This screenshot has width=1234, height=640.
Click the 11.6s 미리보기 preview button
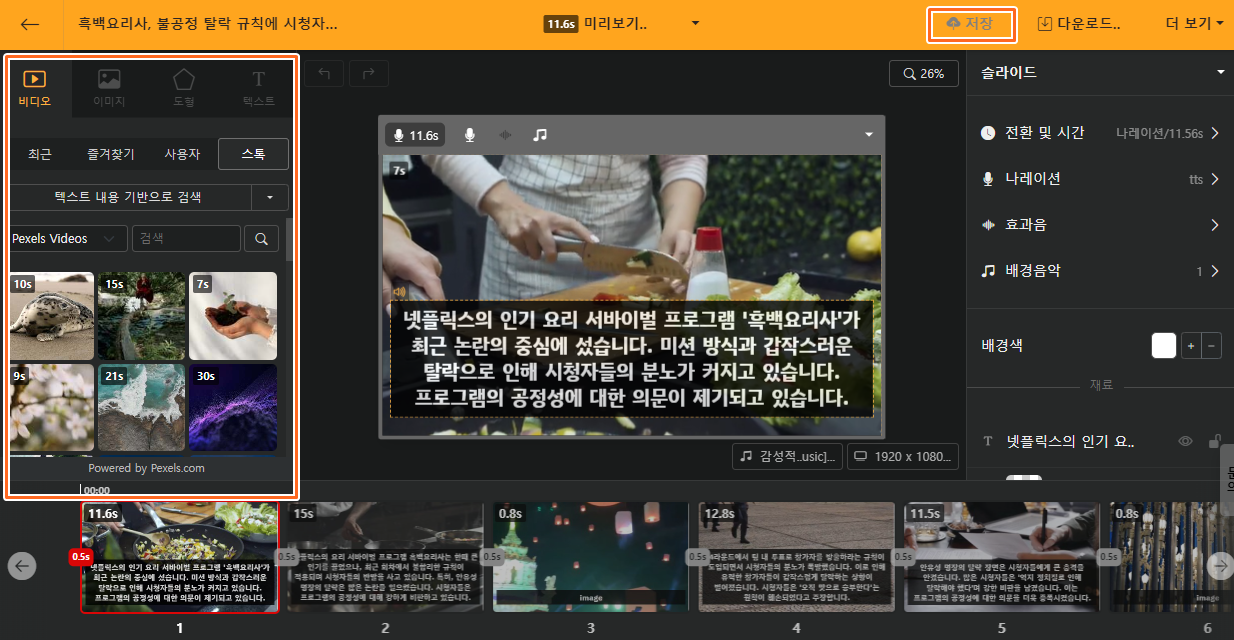coord(596,24)
